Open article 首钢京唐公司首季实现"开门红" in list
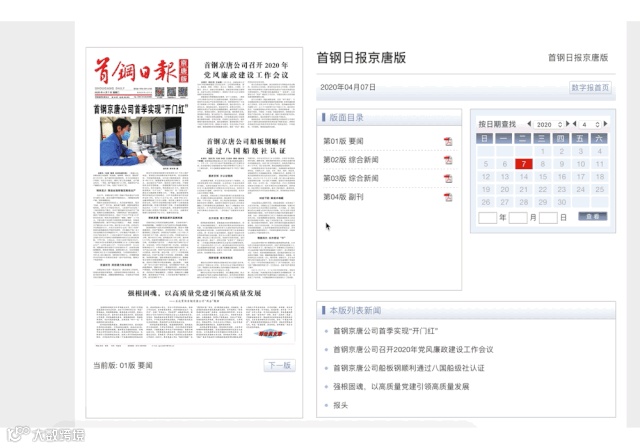Image resolution: width=640 pixels, height=448 pixels. (386, 331)
